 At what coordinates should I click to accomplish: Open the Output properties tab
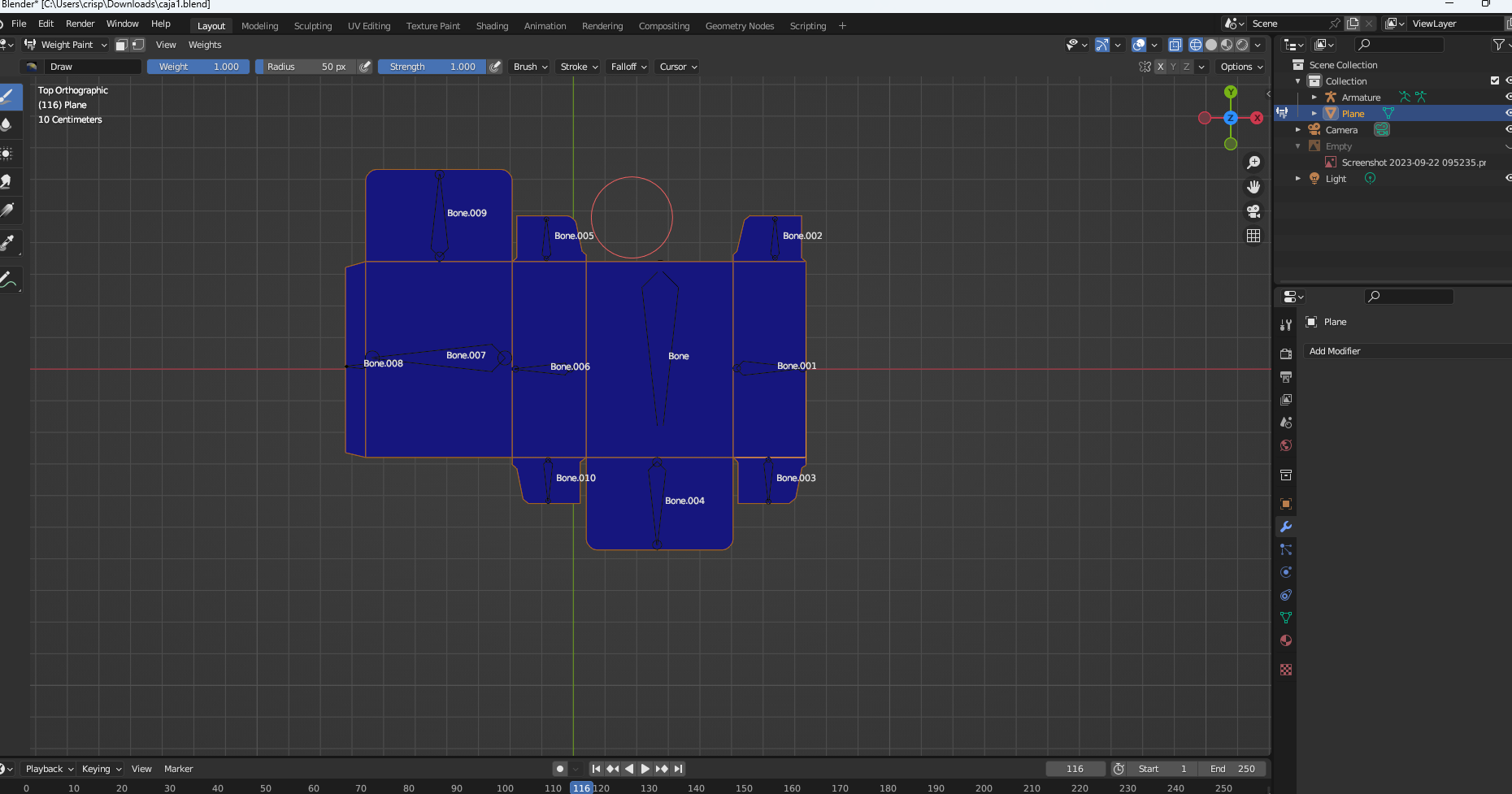click(x=1286, y=377)
